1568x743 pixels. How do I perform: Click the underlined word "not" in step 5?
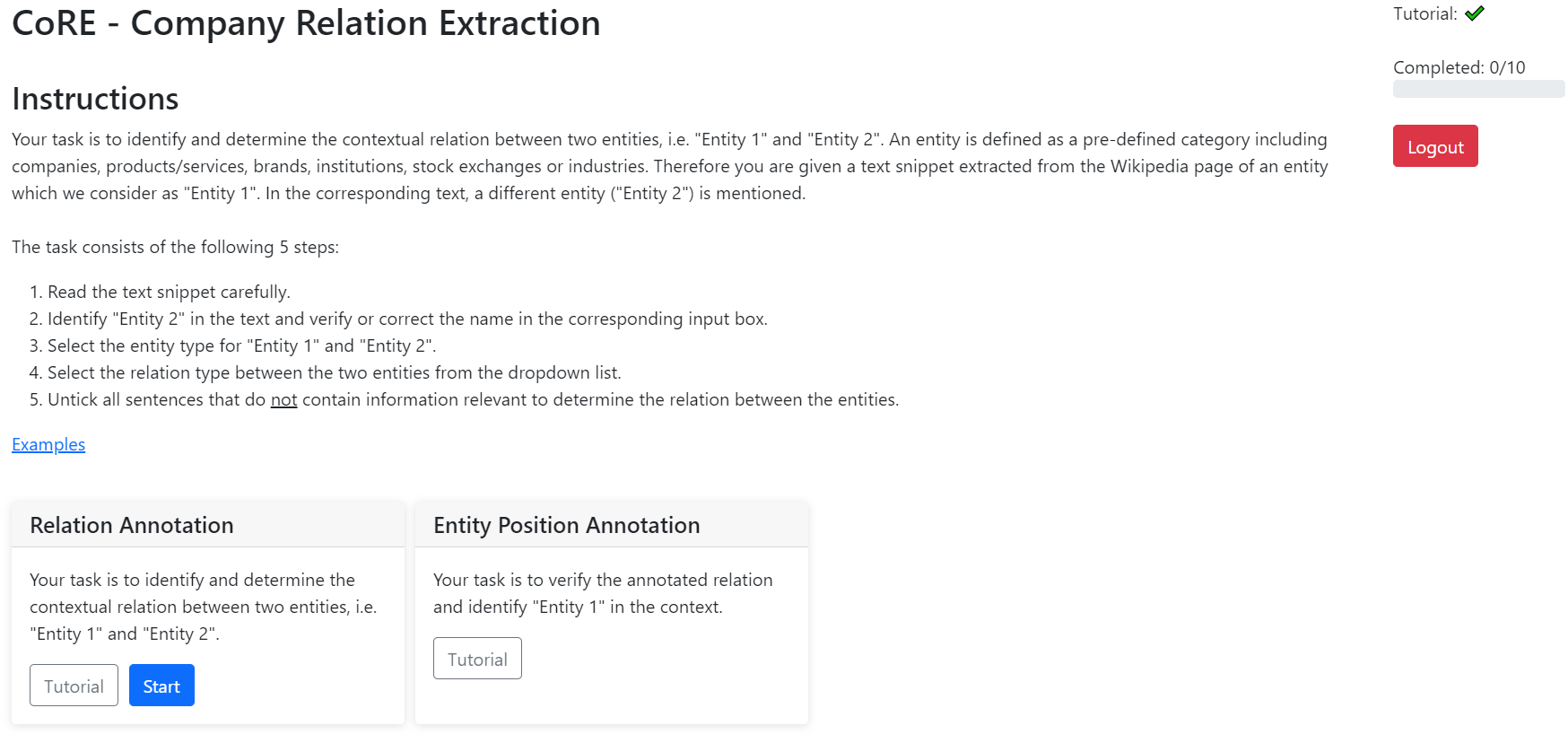(283, 400)
